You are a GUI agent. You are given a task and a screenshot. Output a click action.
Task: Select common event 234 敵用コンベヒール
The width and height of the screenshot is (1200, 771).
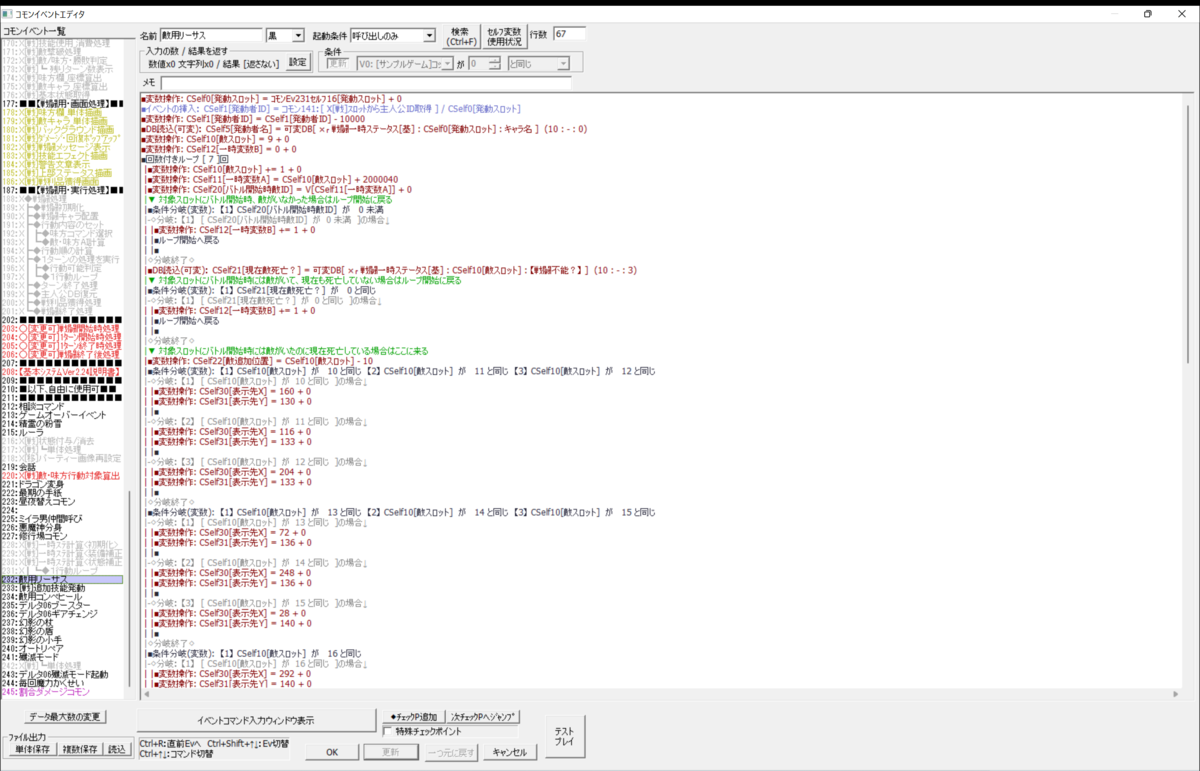coord(63,597)
